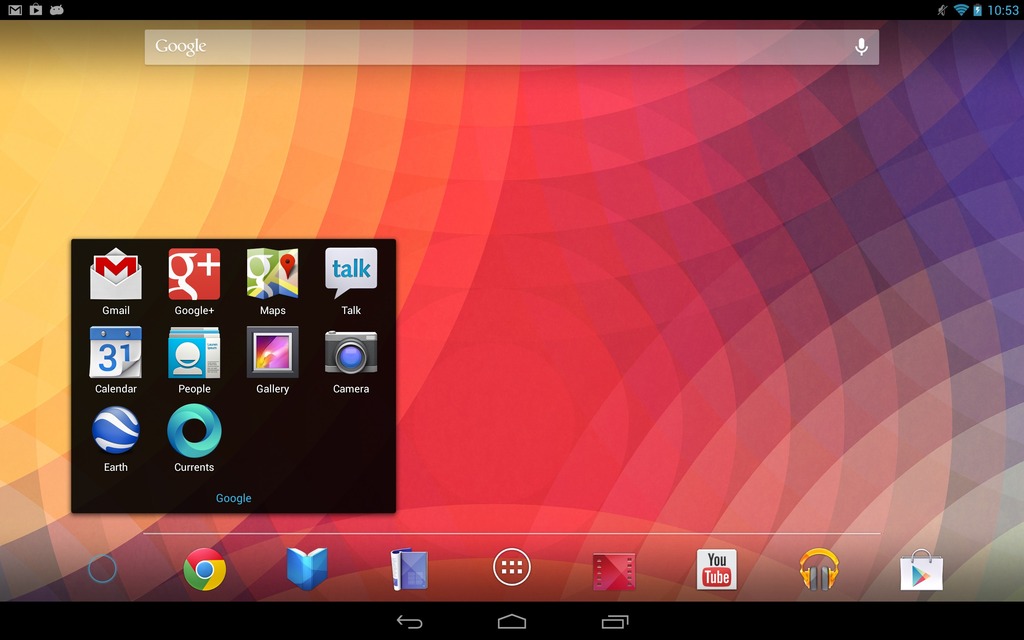The width and height of the screenshot is (1024, 640).
Task: Tap the battery charging indicator
Action: (x=977, y=10)
